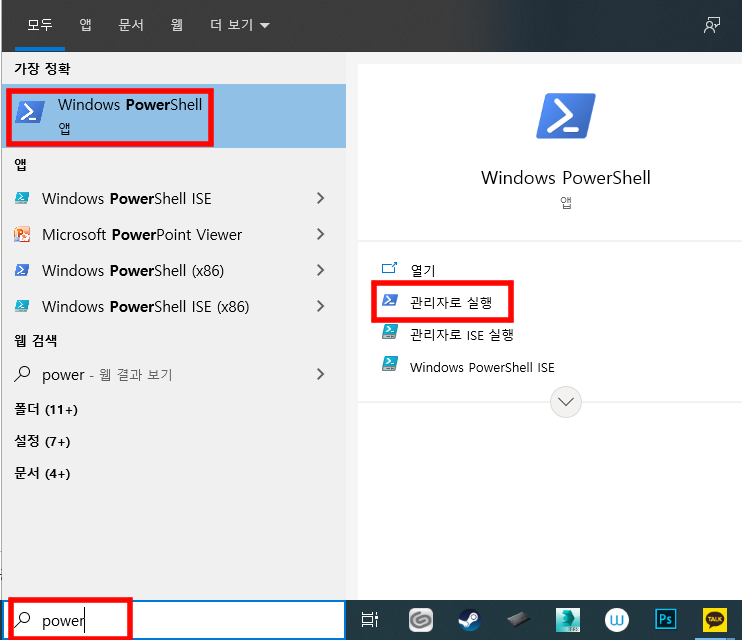742x640 pixels.
Task: Switch to the 문서 tab
Action: [x=131, y=25]
